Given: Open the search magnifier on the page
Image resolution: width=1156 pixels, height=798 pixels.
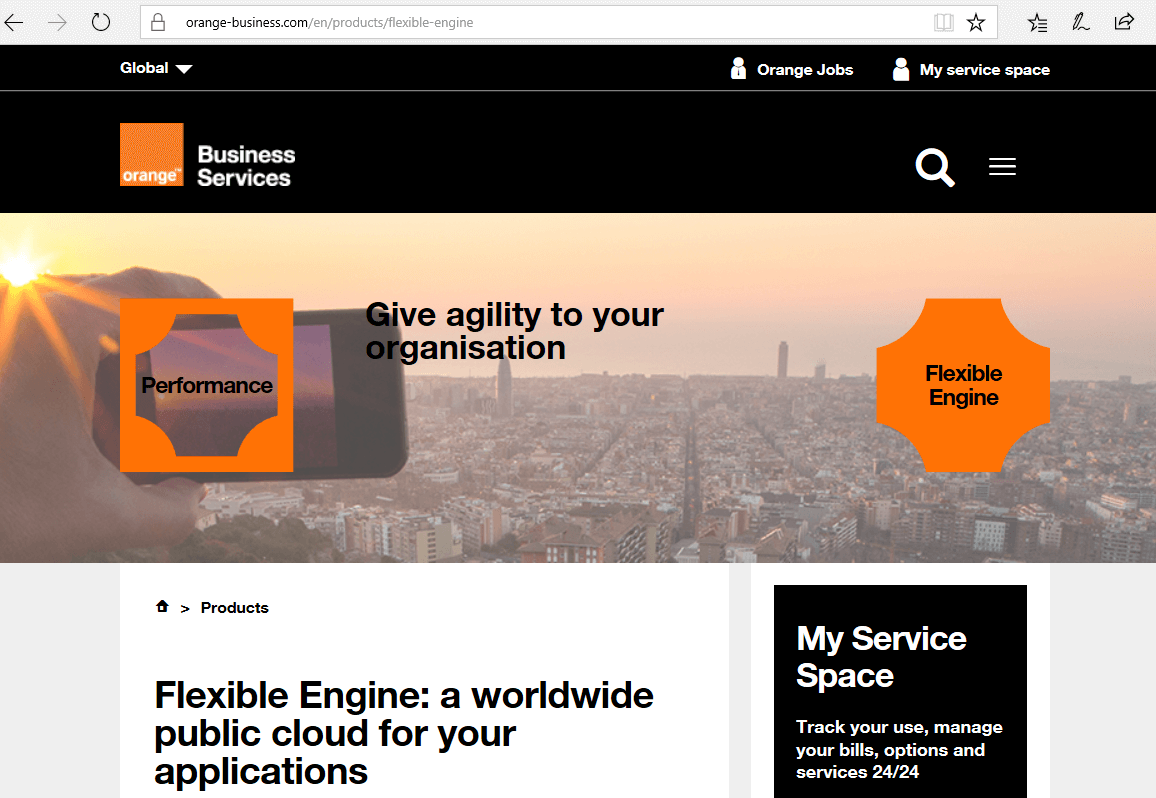Looking at the screenshot, I should coord(934,168).
